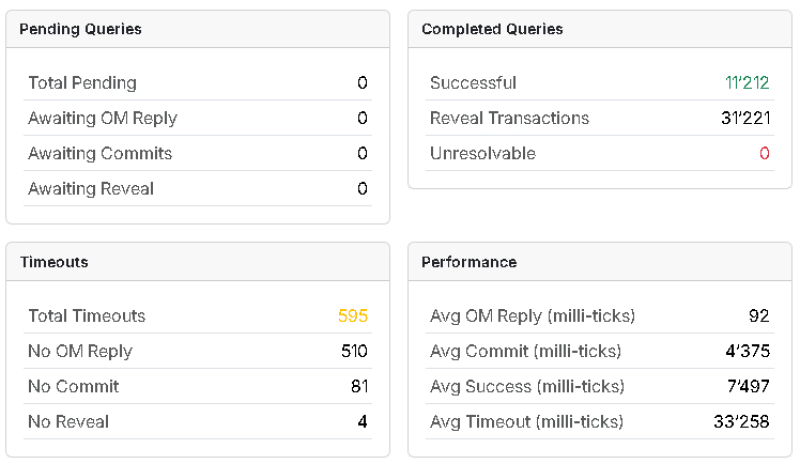
Task: Select the Performance panel header
Action: 469,262
